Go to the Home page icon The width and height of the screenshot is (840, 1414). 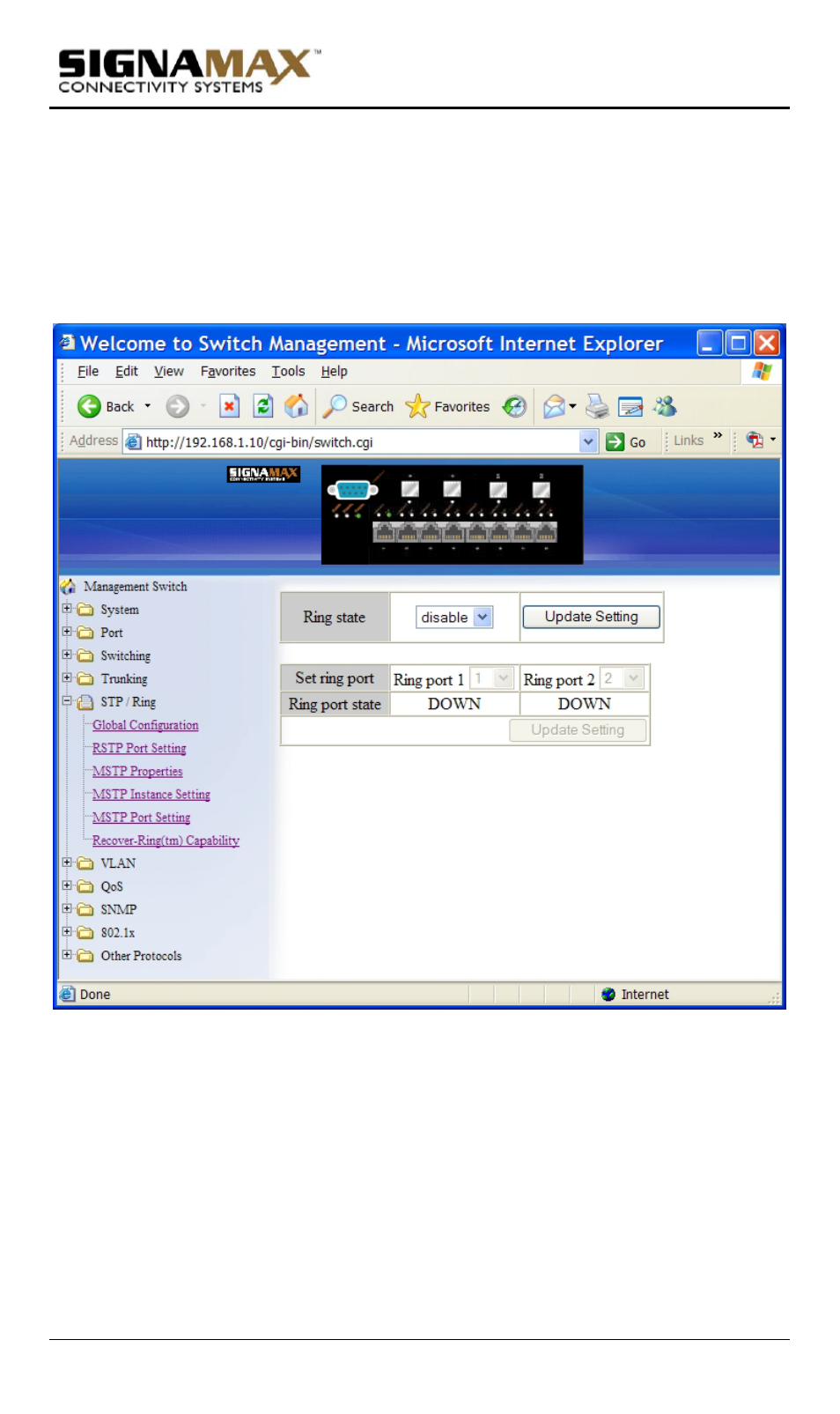(297, 405)
